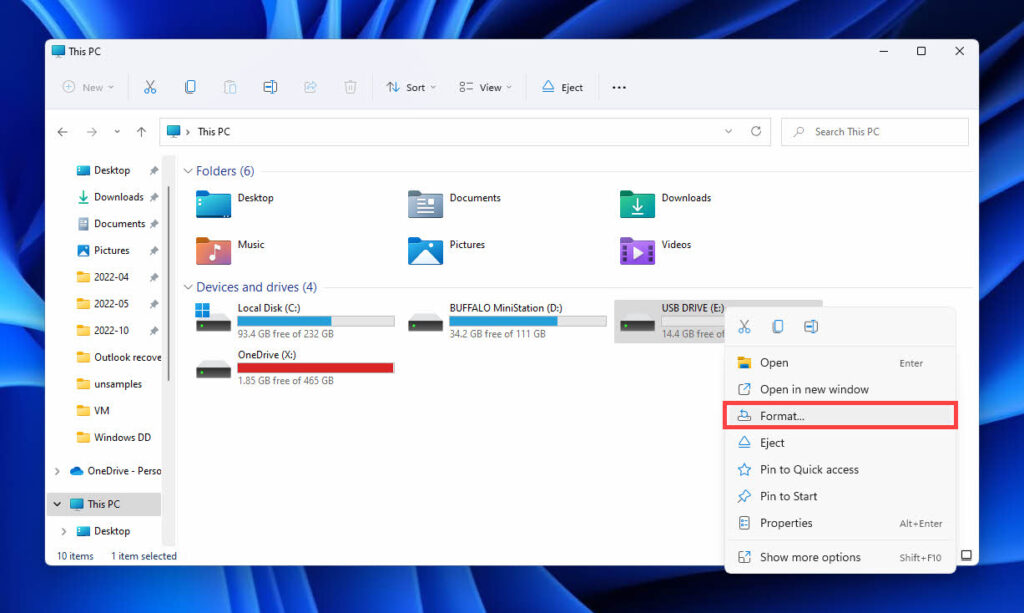The width and height of the screenshot is (1024, 613).
Task: Click the Cut scissors icon in toolbar
Action: click(150, 87)
